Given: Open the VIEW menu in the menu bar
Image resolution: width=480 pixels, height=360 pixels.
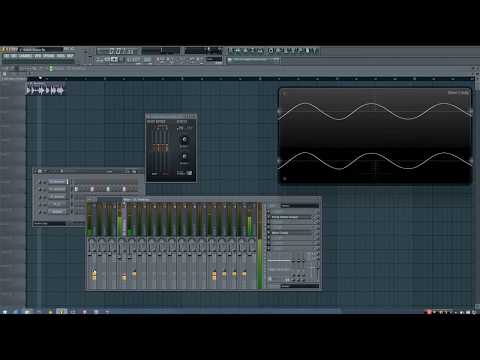Looking at the screenshot, I should pyautogui.click(x=38, y=56).
